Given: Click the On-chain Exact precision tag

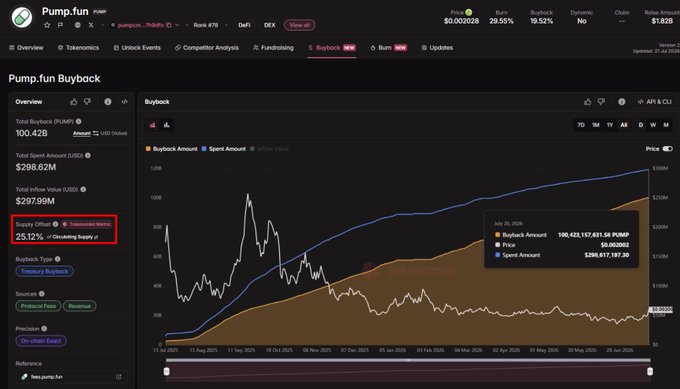Looking at the screenshot, I should click(x=41, y=341).
